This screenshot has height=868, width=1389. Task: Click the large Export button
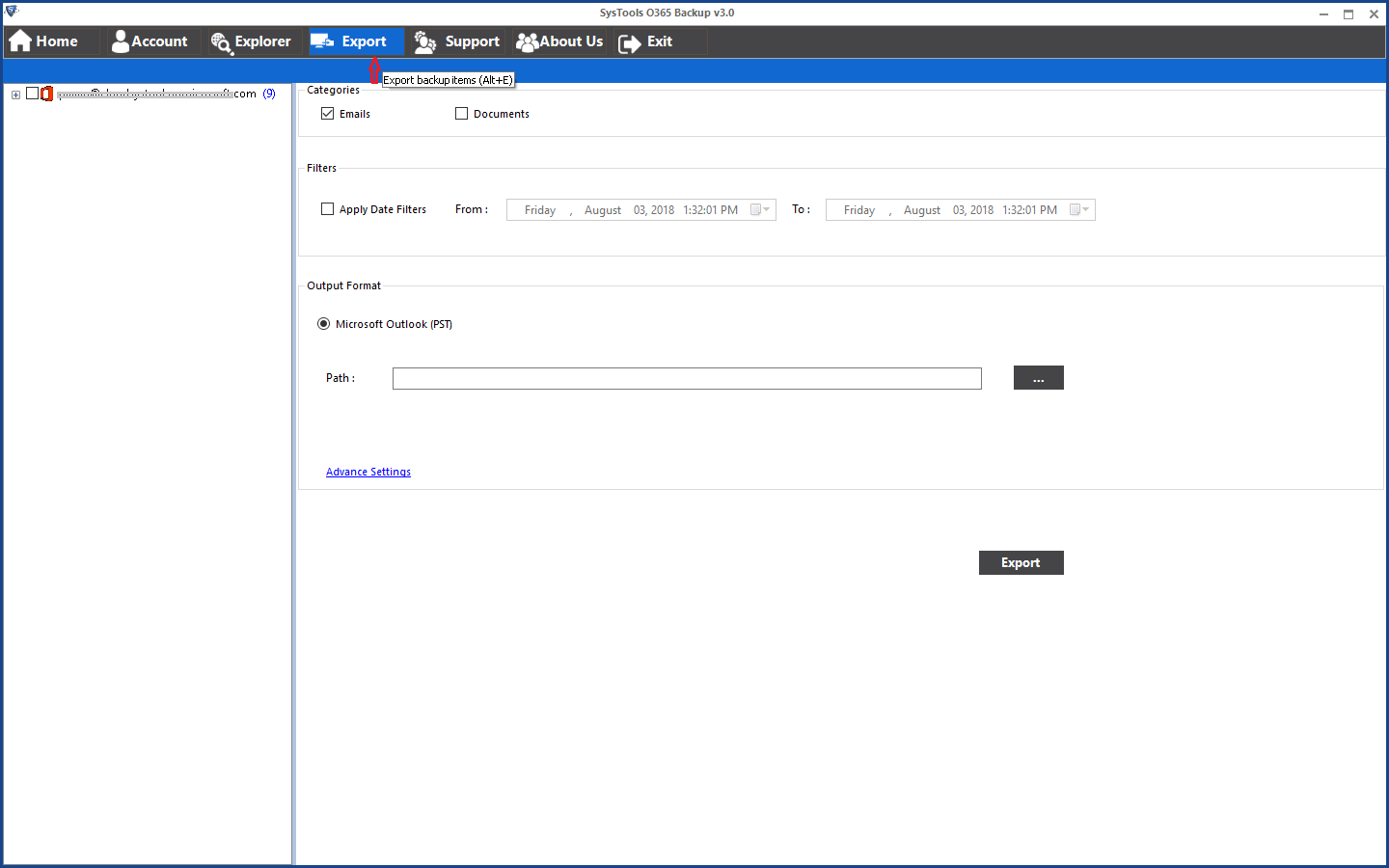tap(1021, 563)
